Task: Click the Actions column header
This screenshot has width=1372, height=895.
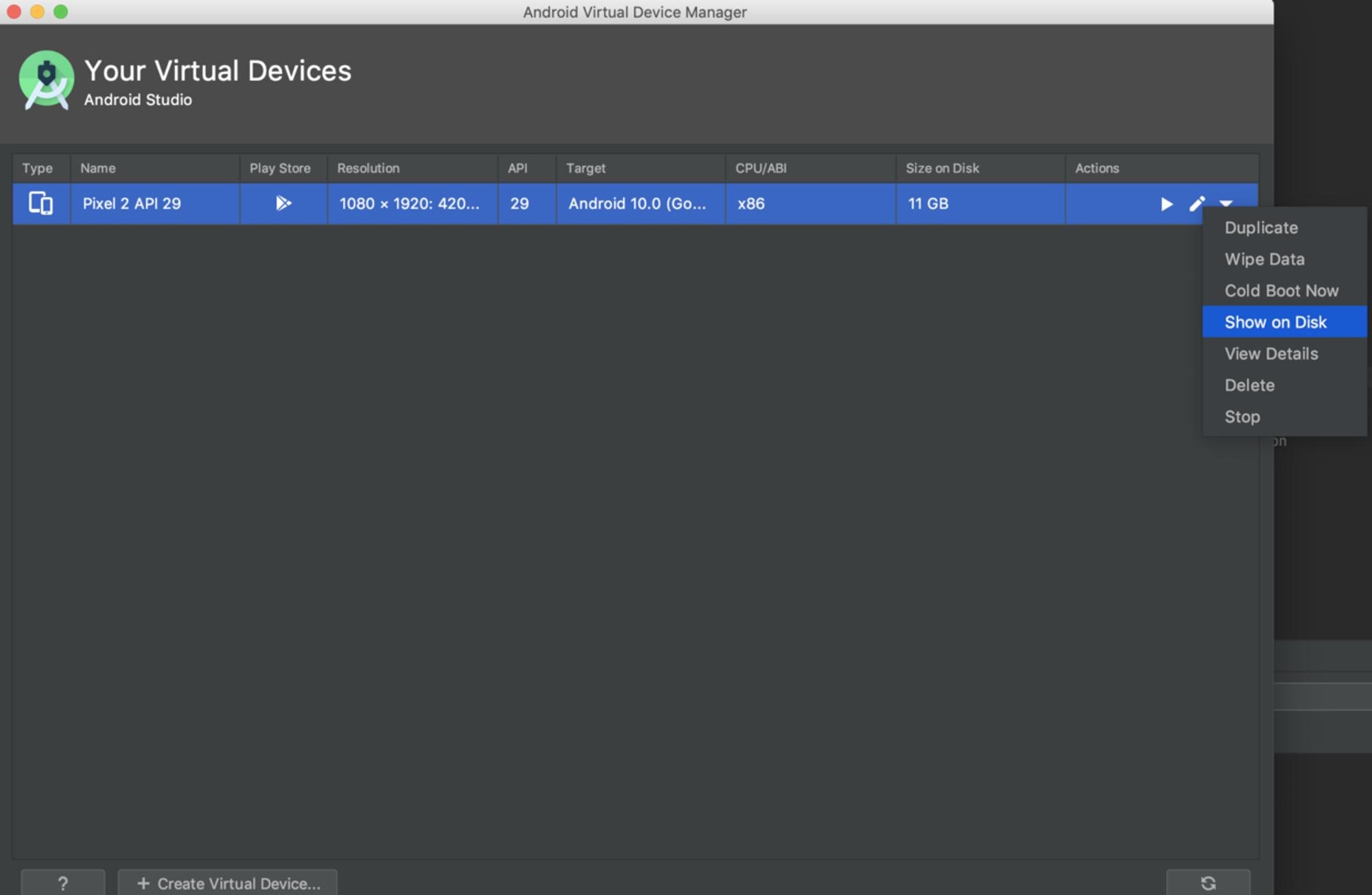Action: coord(1162,168)
